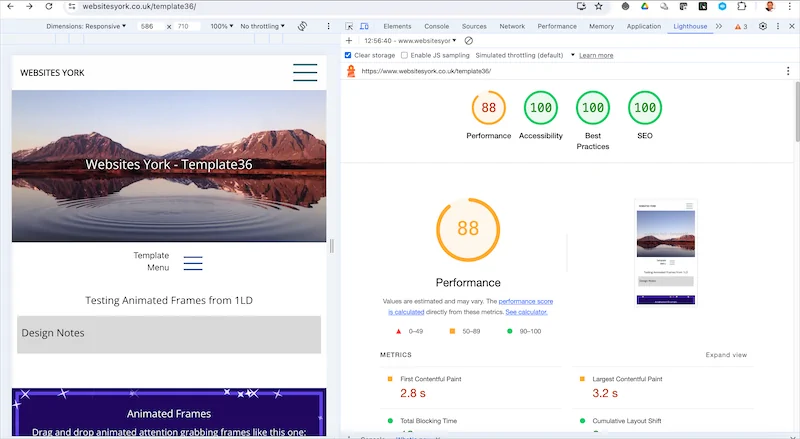Open the 100% zoom dropdown
The image size is (800, 439).
coord(222,26)
